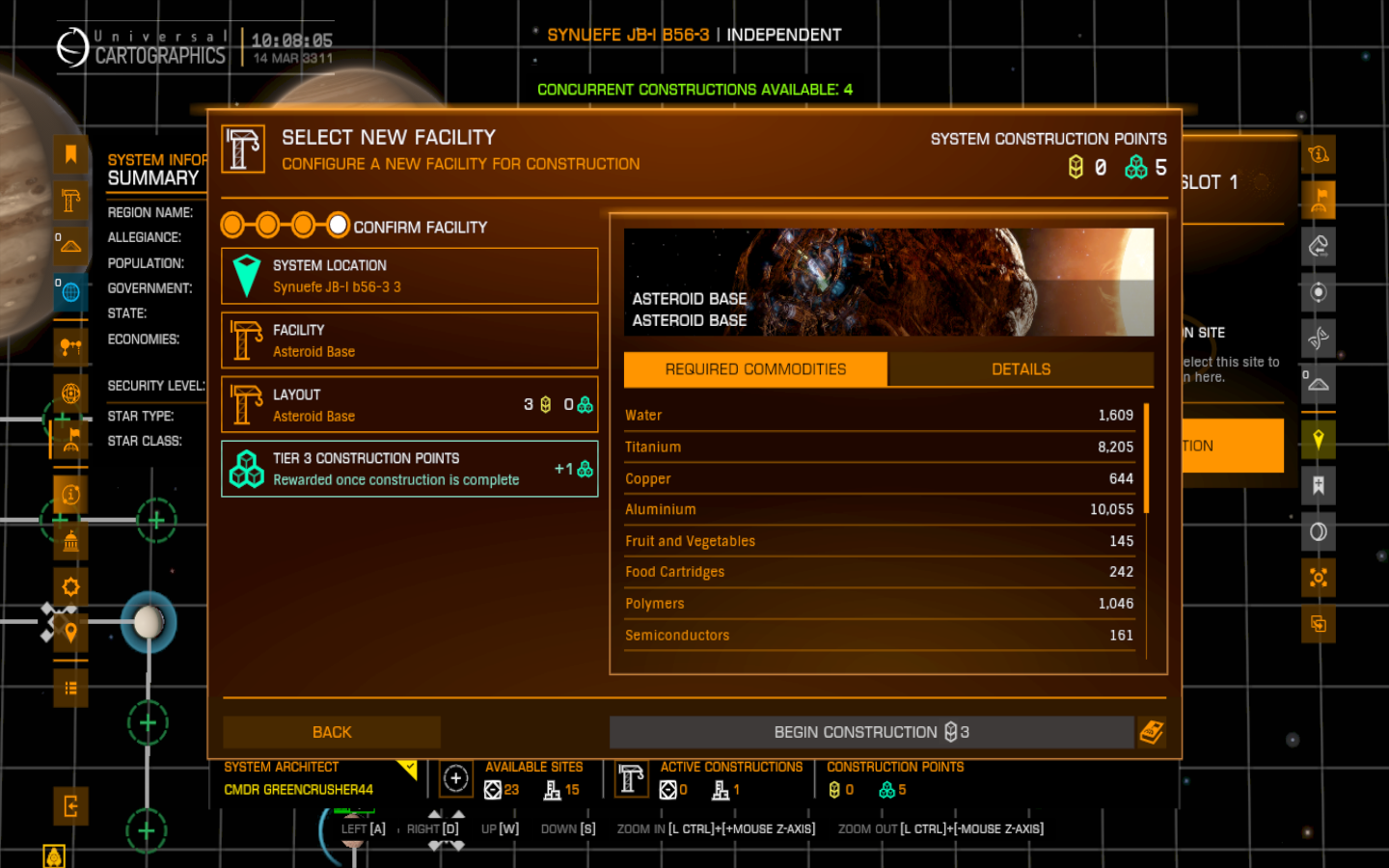1389x868 pixels.
Task: Select the location pin icon in left sidebar
Action: [70, 633]
